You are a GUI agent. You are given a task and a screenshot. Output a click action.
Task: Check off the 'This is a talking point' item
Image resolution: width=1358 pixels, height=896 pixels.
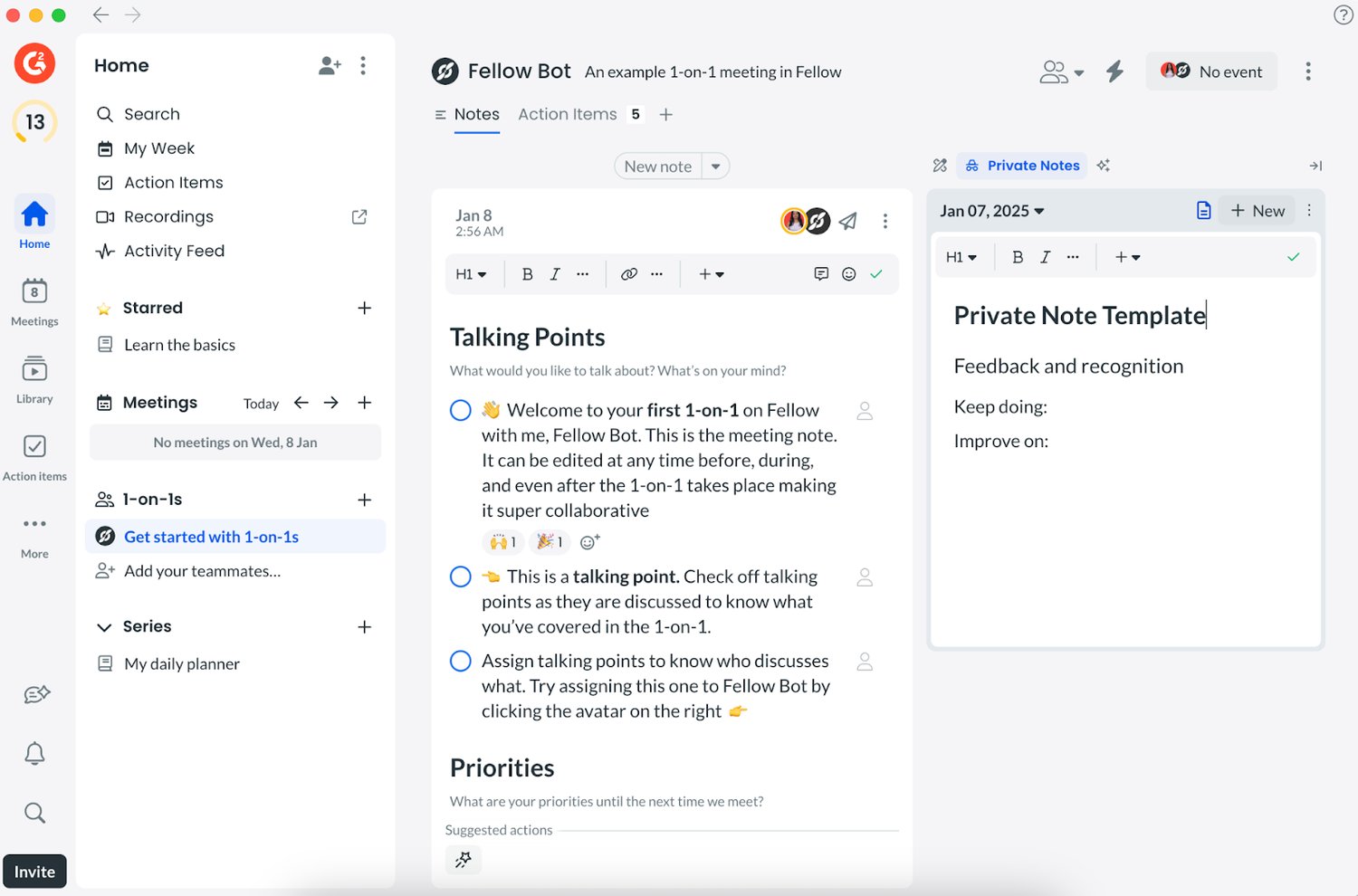coord(461,577)
